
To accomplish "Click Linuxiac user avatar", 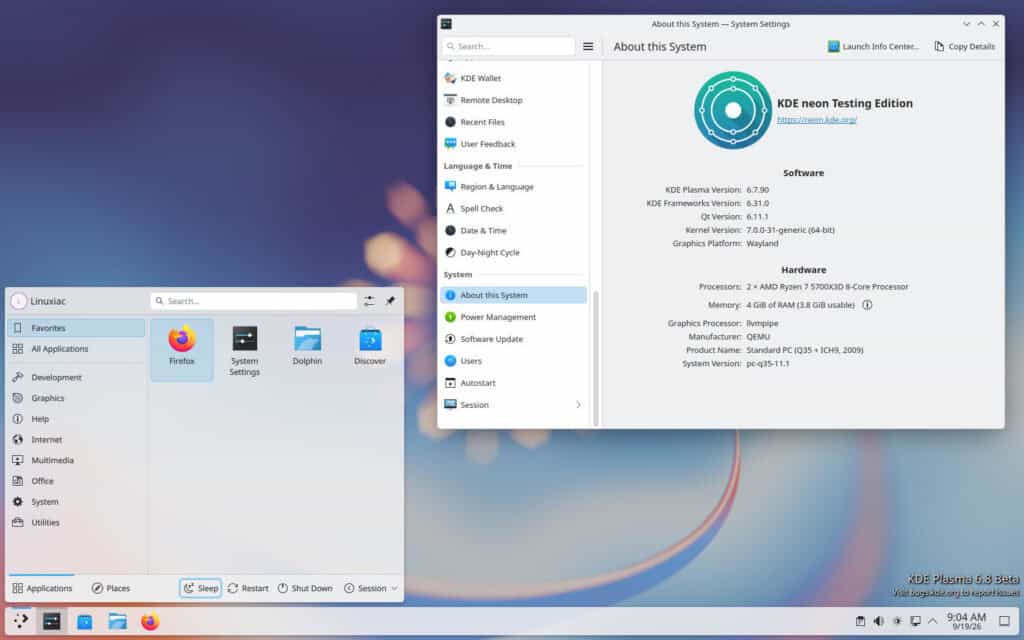I will (18, 301).
